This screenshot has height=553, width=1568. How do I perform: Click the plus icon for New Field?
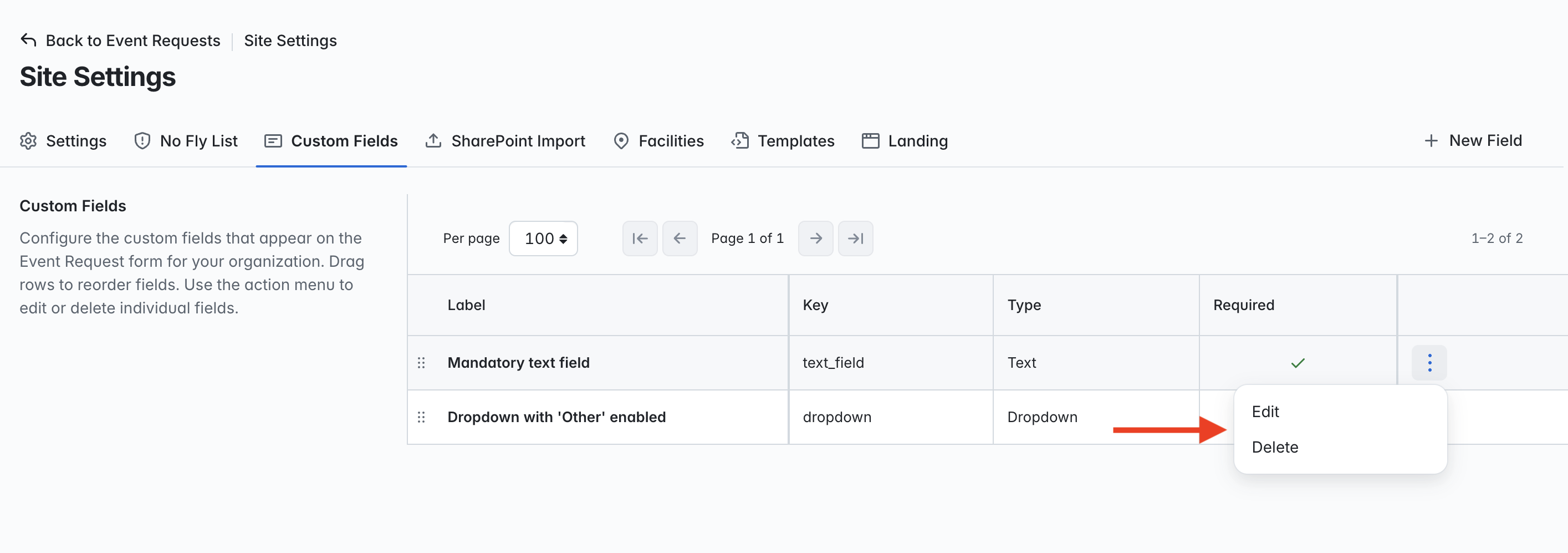1431,141
